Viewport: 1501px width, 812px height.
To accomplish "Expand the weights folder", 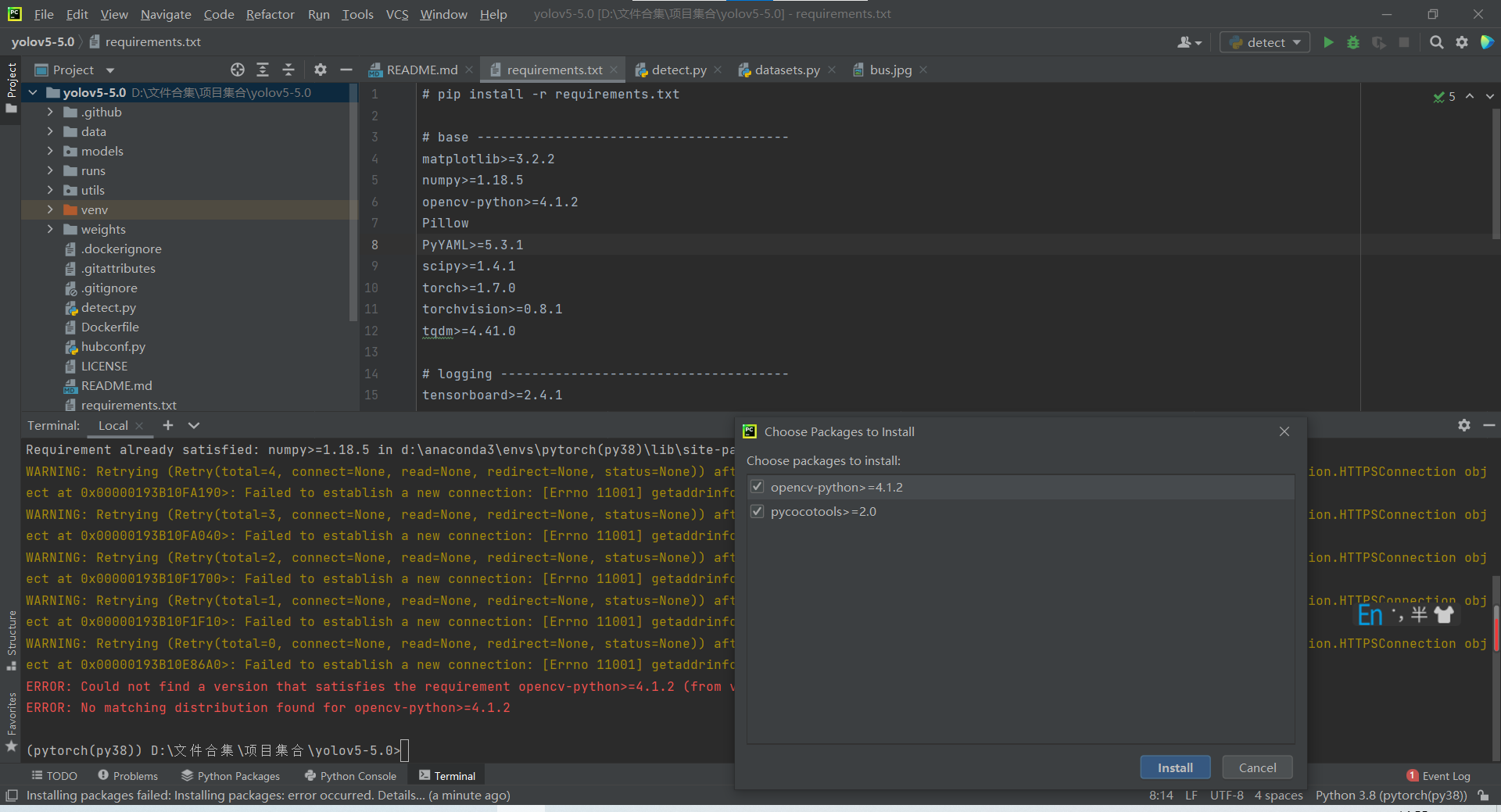I will tap(49, 229).
